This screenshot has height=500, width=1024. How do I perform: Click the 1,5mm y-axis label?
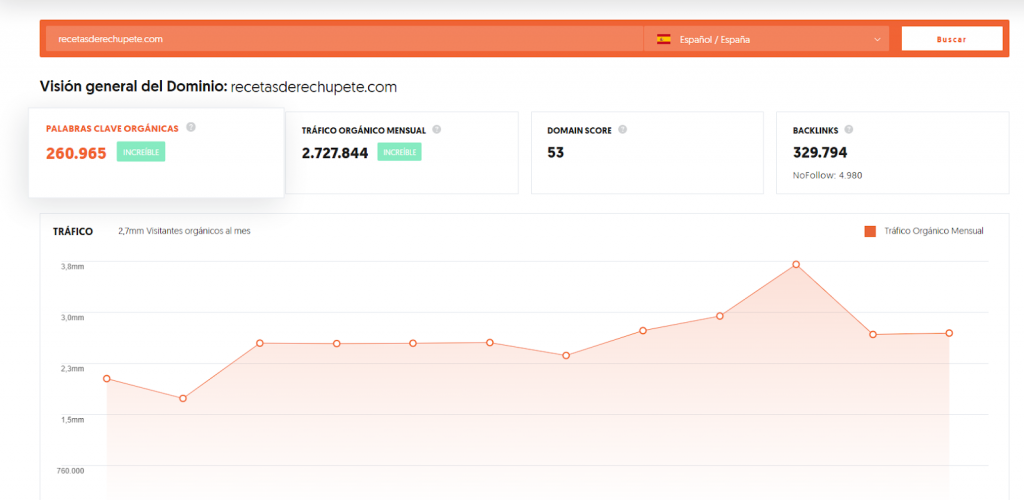click(73, 420)
